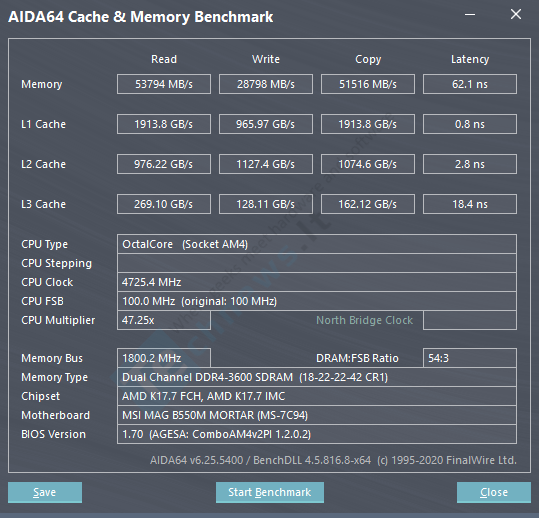Minimize the AIDA64 benchmark window
This screenshot has width=539, height=518.
pos(470,14)
